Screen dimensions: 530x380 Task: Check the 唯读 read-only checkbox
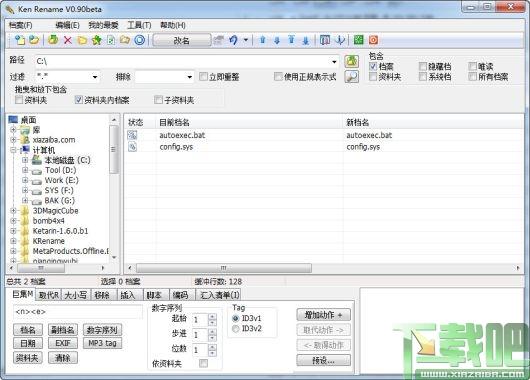473,66
